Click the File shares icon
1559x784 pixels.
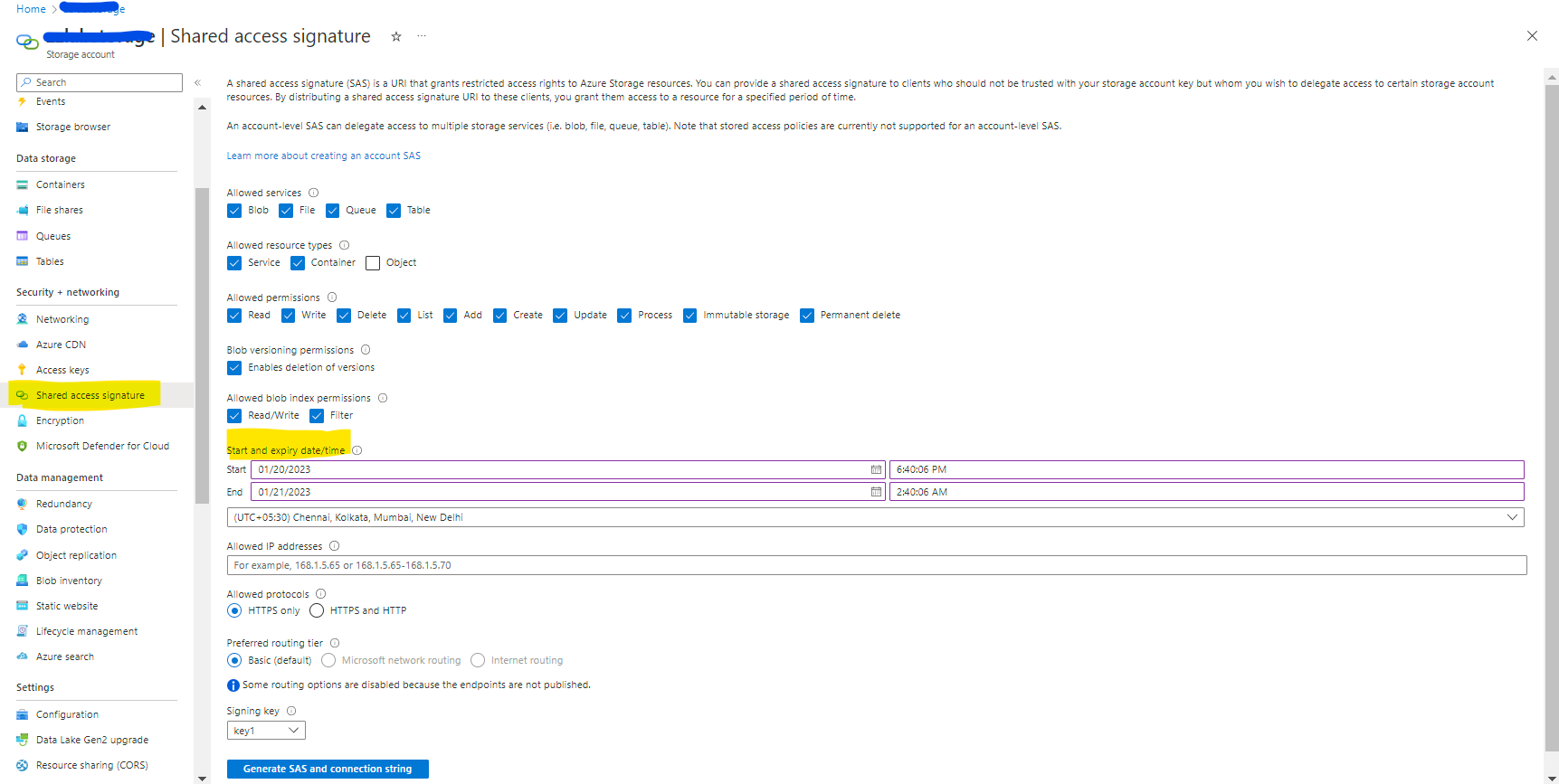tap(23, 210)
